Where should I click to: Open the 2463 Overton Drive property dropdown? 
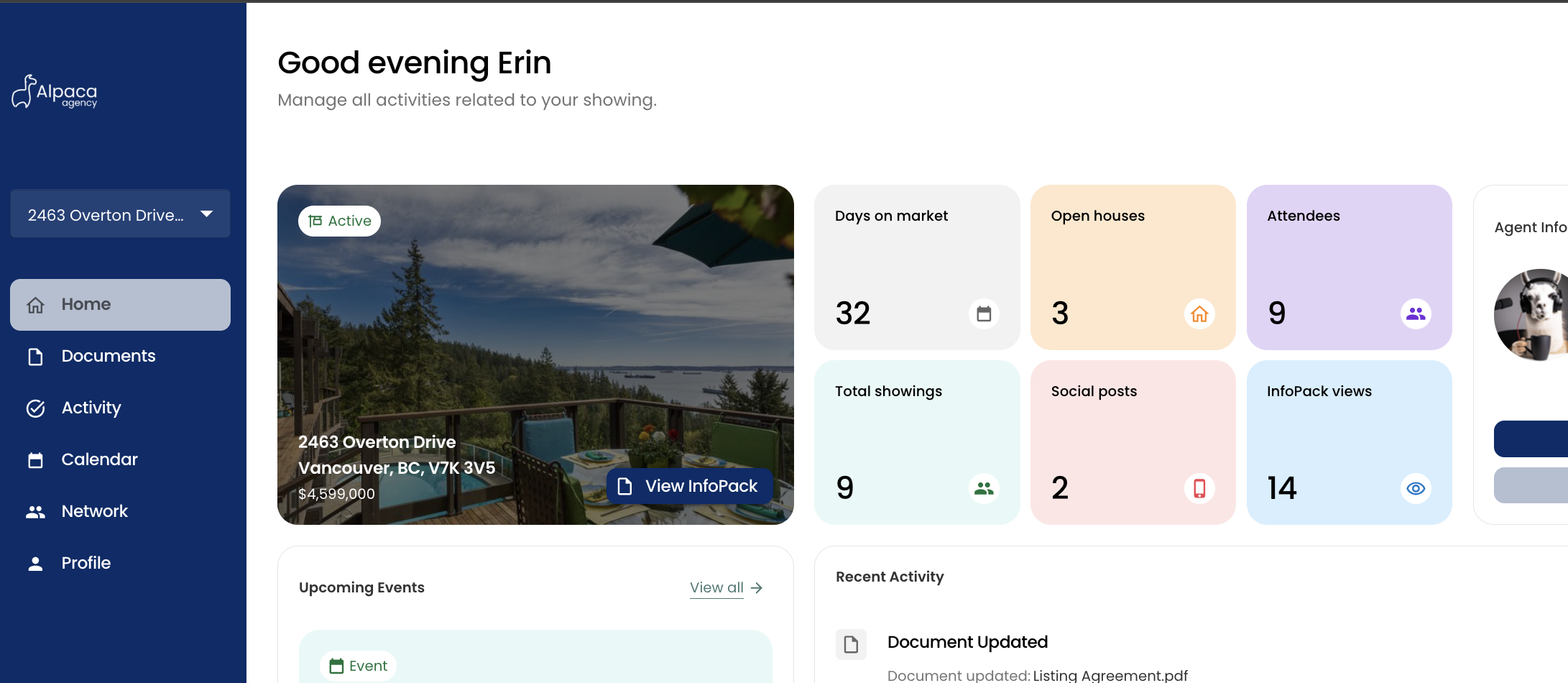click(120, 214)
